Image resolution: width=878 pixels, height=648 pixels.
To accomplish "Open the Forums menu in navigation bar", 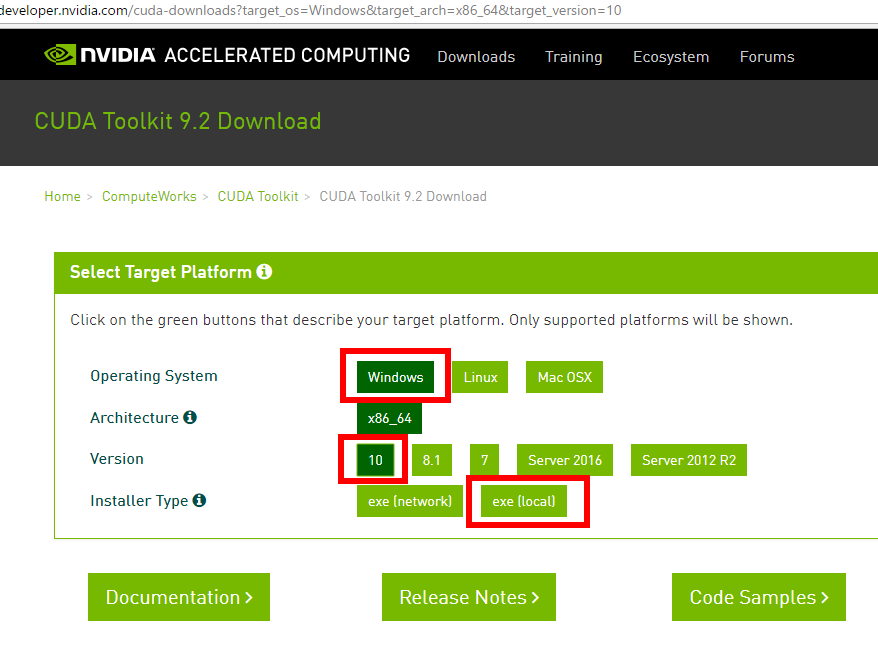I will 767,57.
